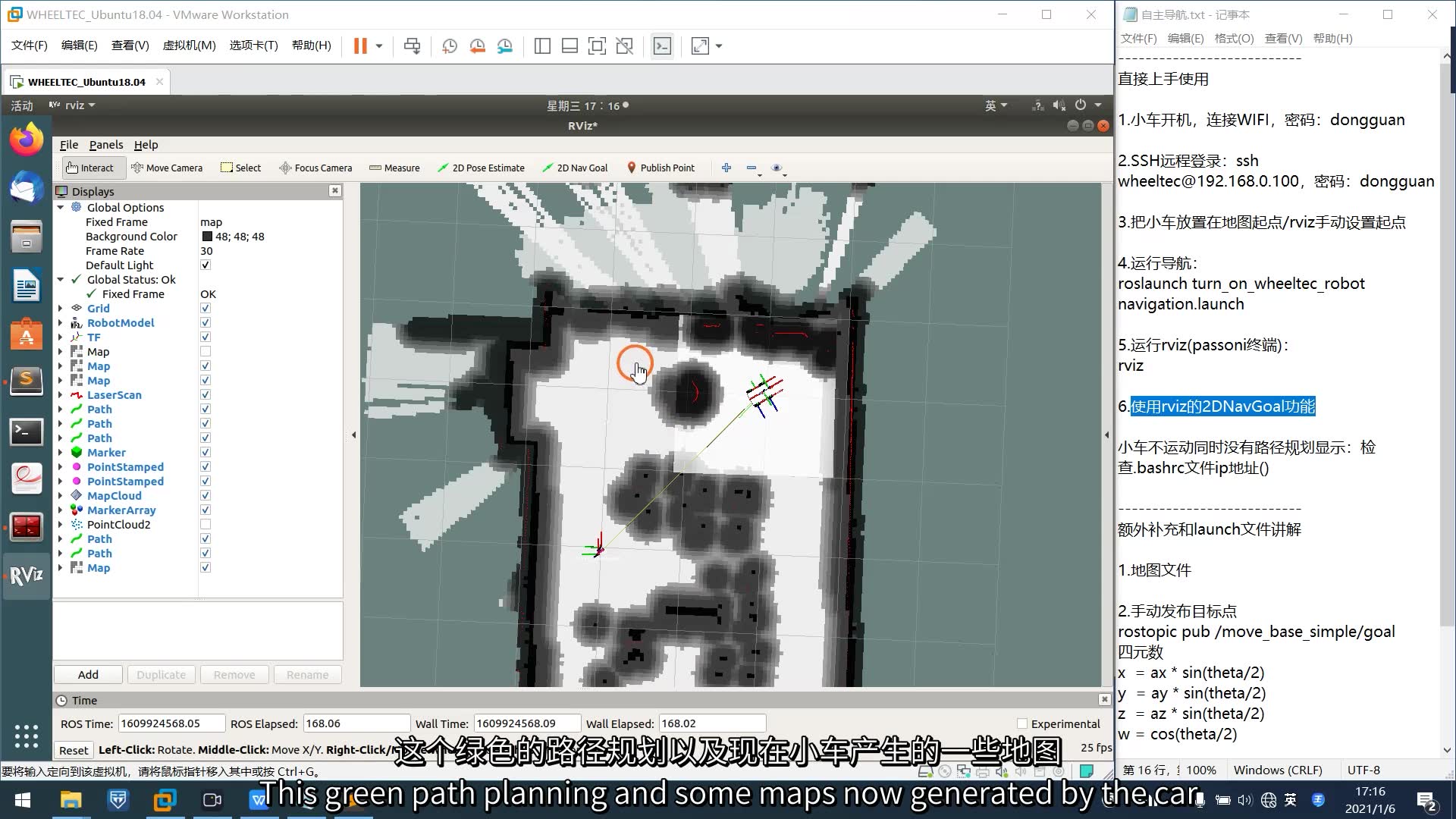Image resolution: width=1456 pixels, height=819 pixels.
Task: Select the 2D Nav Goal tool
Action: pos(575,168)
